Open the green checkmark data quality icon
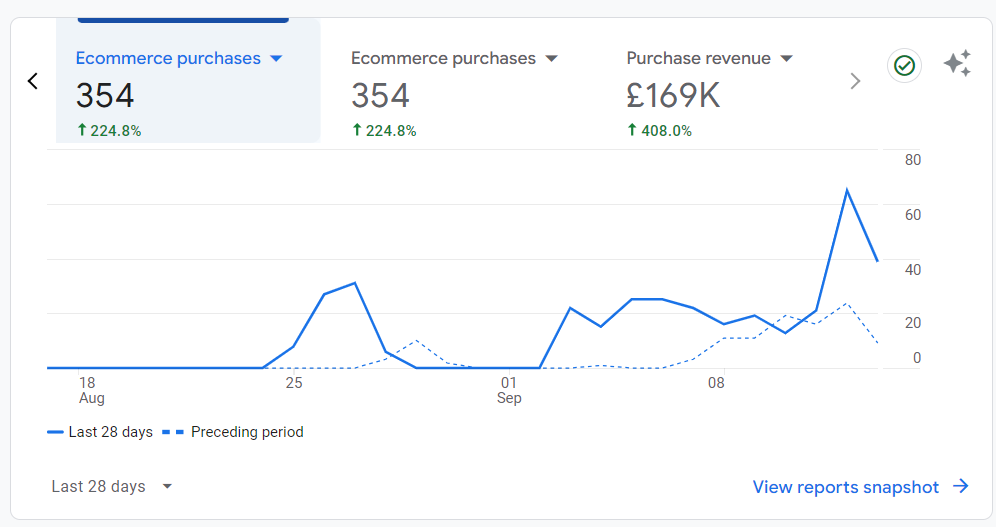 [x=904, y=65]
